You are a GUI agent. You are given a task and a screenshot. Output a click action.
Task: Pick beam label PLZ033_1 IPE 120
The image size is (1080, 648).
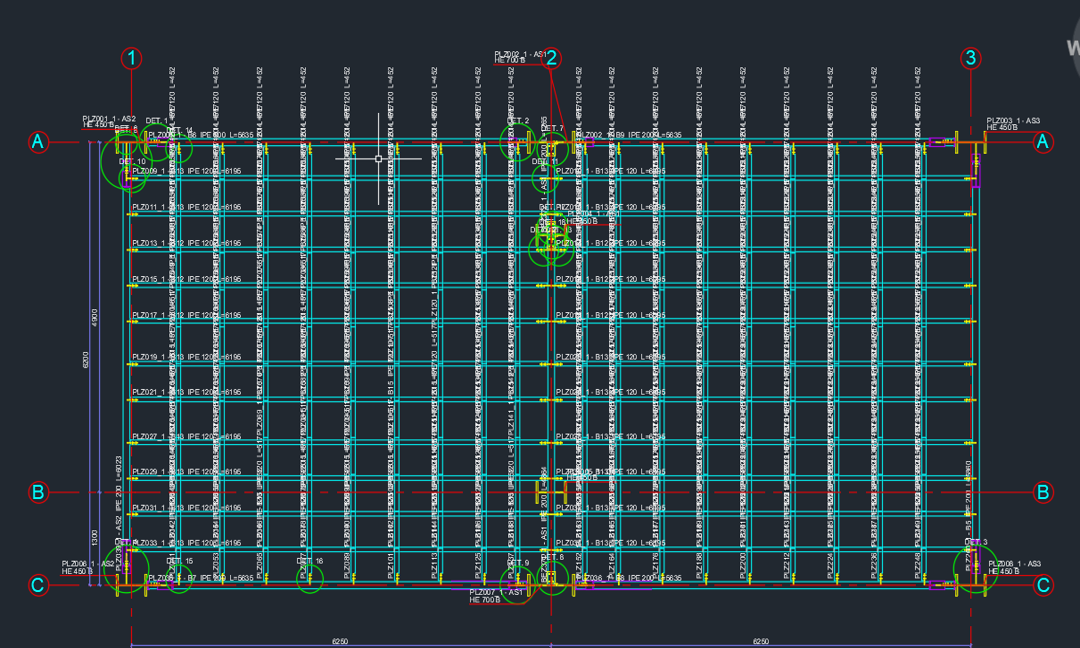pos(187,543)
